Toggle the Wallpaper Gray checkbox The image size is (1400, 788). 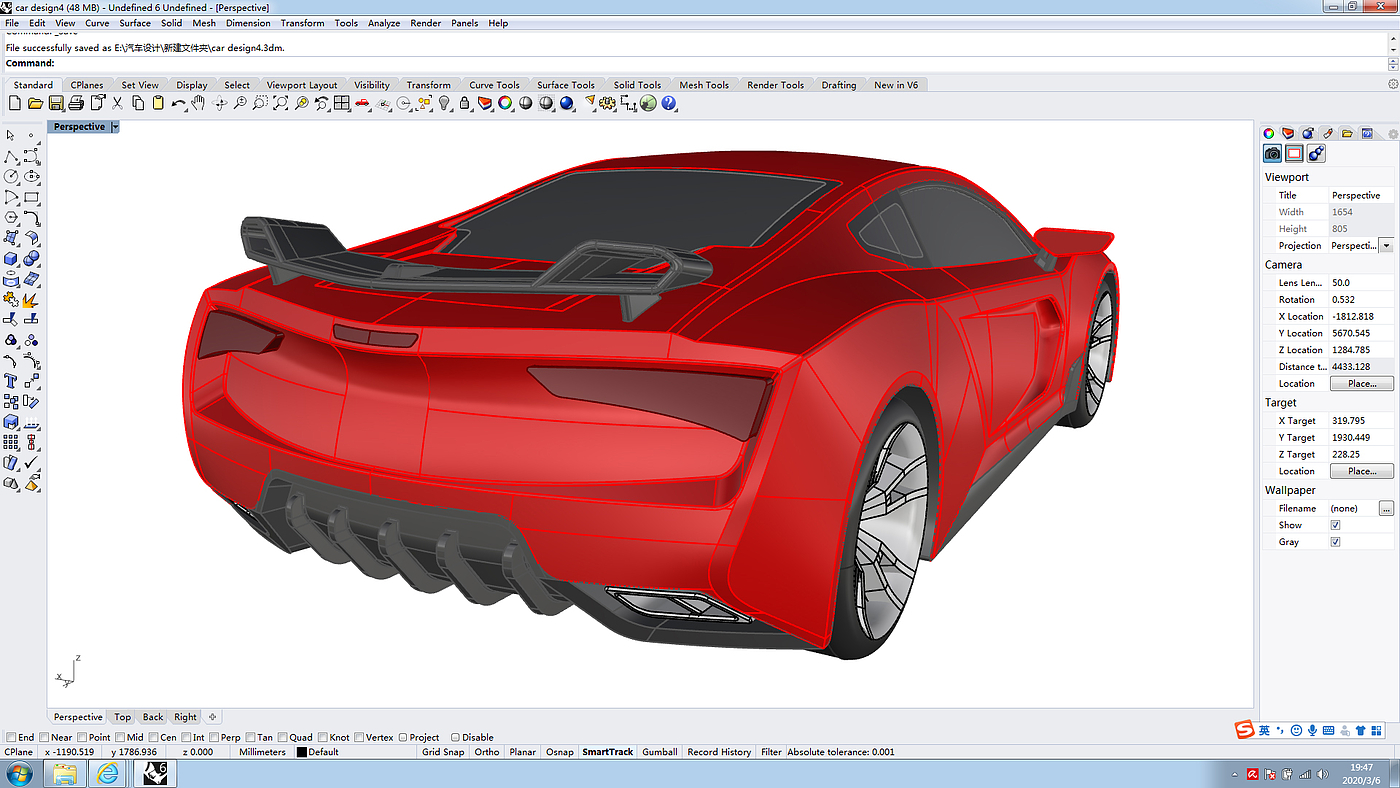1335,542
